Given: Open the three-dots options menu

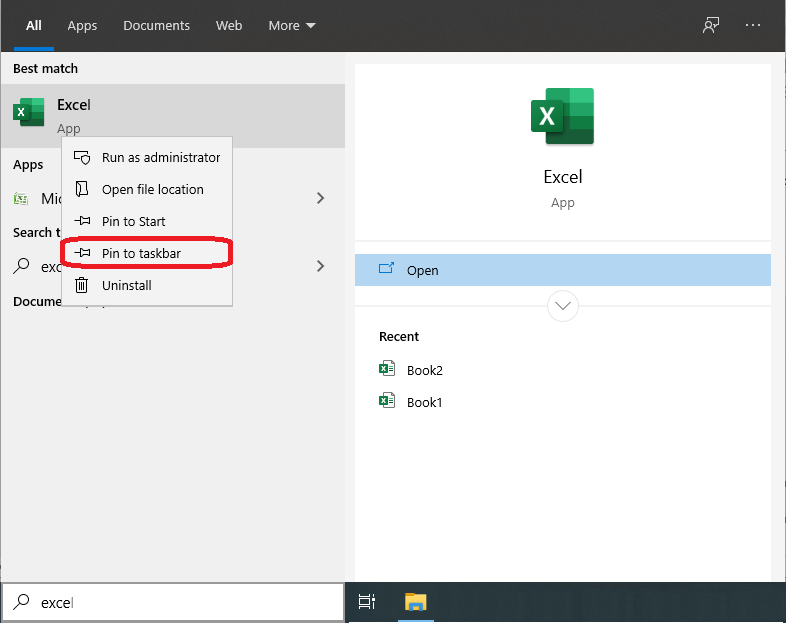Looking at the screenshot, I should click(753, 25).
